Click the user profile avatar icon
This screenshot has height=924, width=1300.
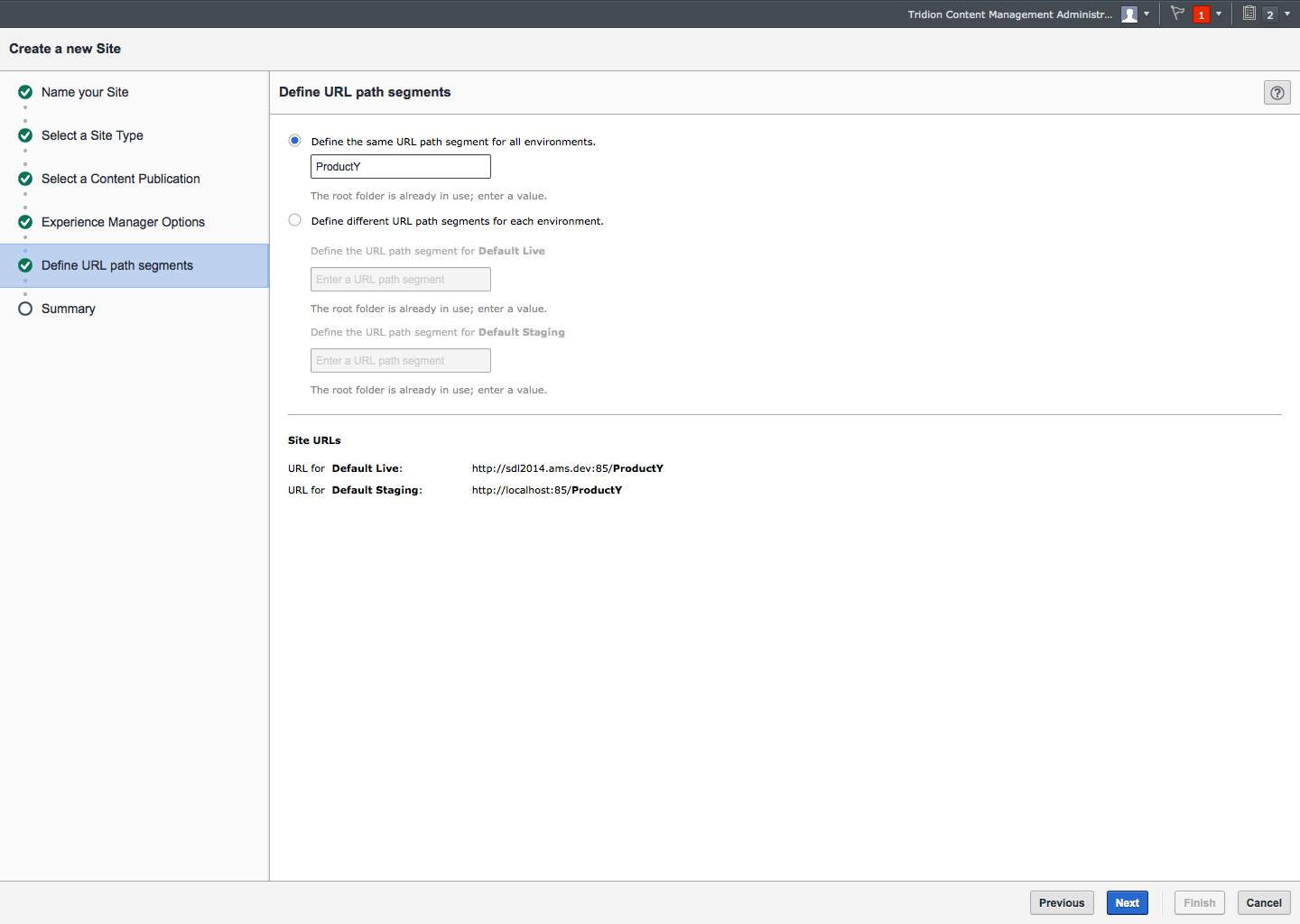pyautogui.click(x=1129, y=14)
